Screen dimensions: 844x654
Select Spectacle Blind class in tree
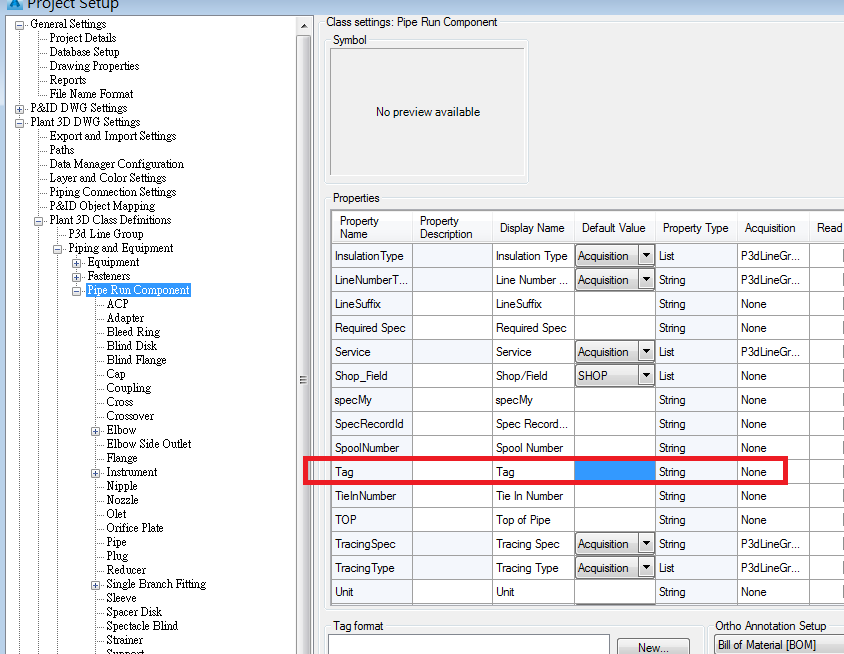(x=142, y=625)
